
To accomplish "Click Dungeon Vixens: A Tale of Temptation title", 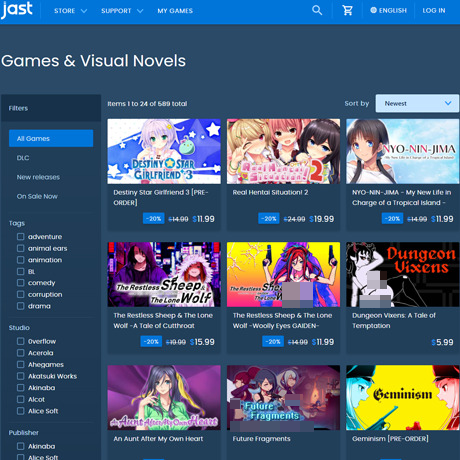I will pyautogui.click(x=394, y=320).
